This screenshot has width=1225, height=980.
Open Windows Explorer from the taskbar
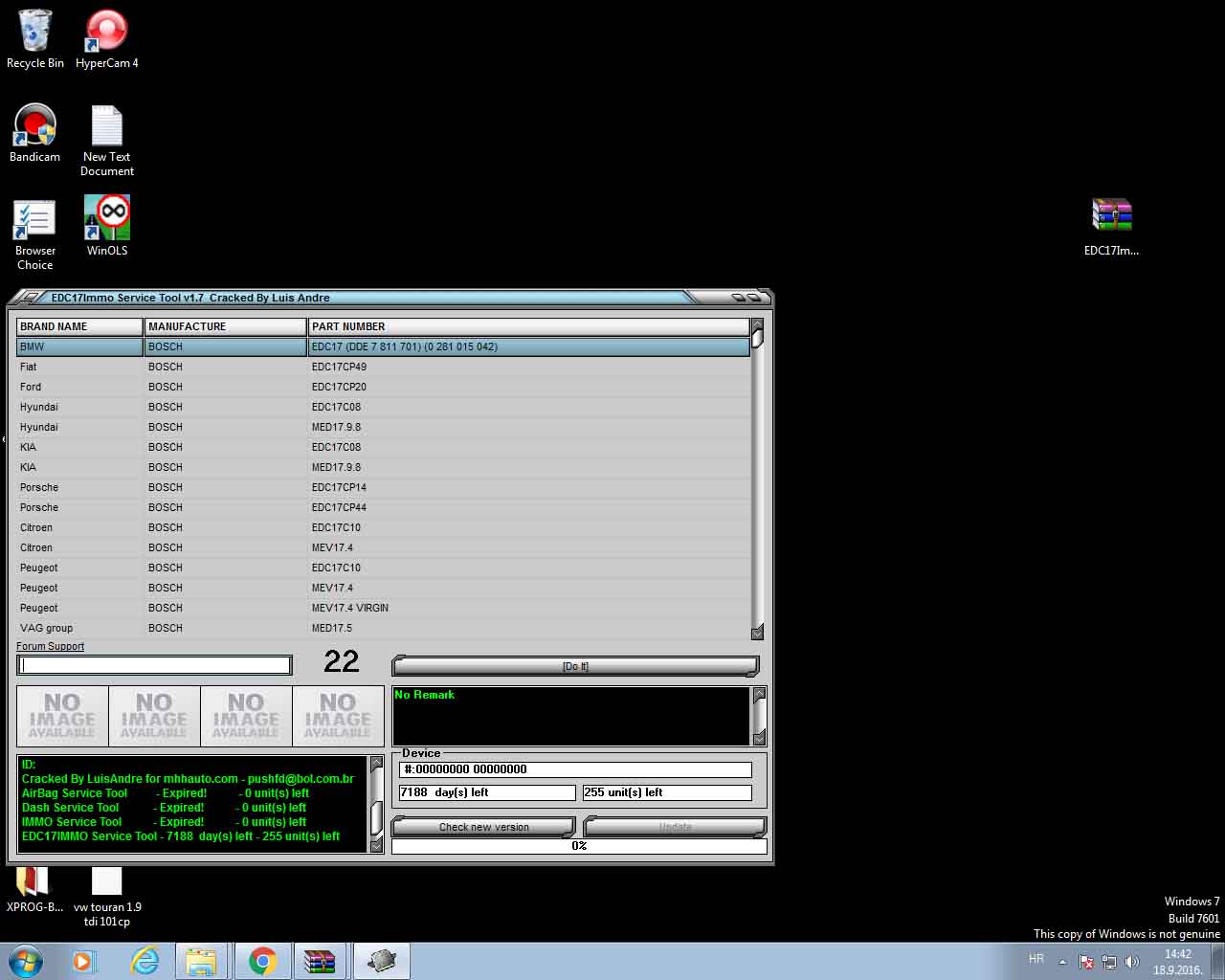click(203, 961)
